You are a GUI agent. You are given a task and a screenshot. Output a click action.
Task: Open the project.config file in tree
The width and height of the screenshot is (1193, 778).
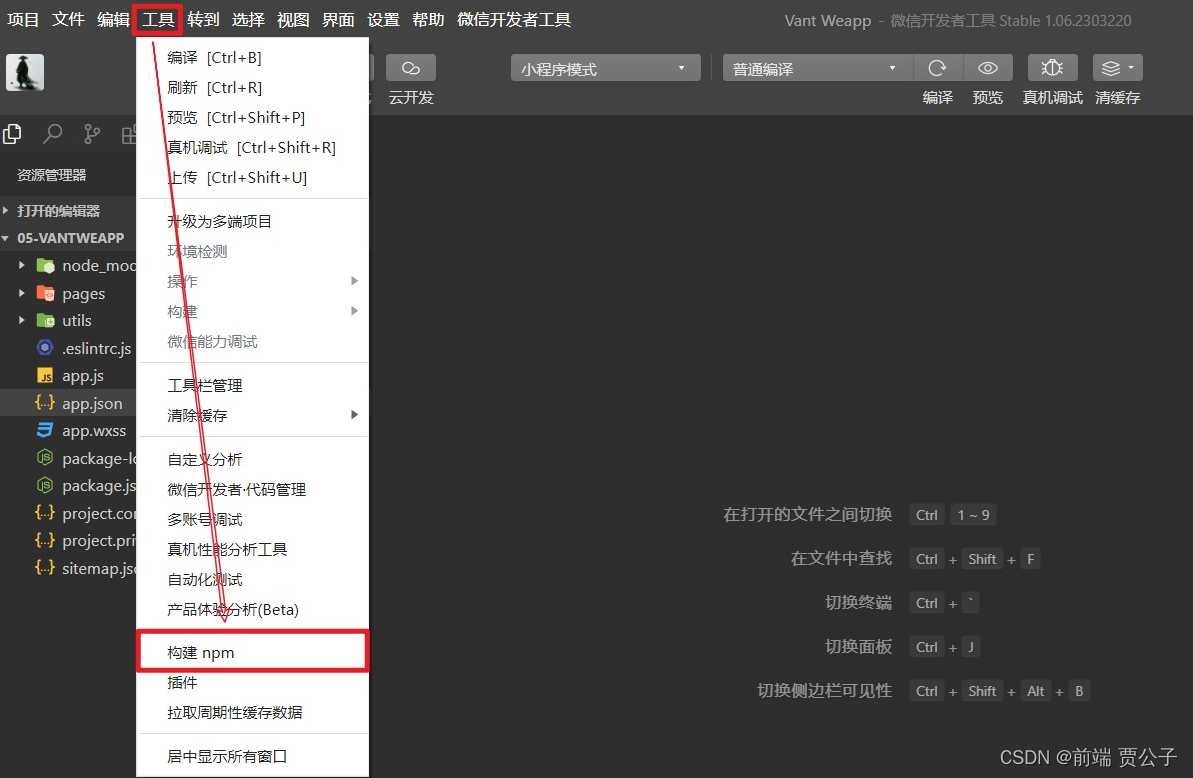tap(86, 513)
